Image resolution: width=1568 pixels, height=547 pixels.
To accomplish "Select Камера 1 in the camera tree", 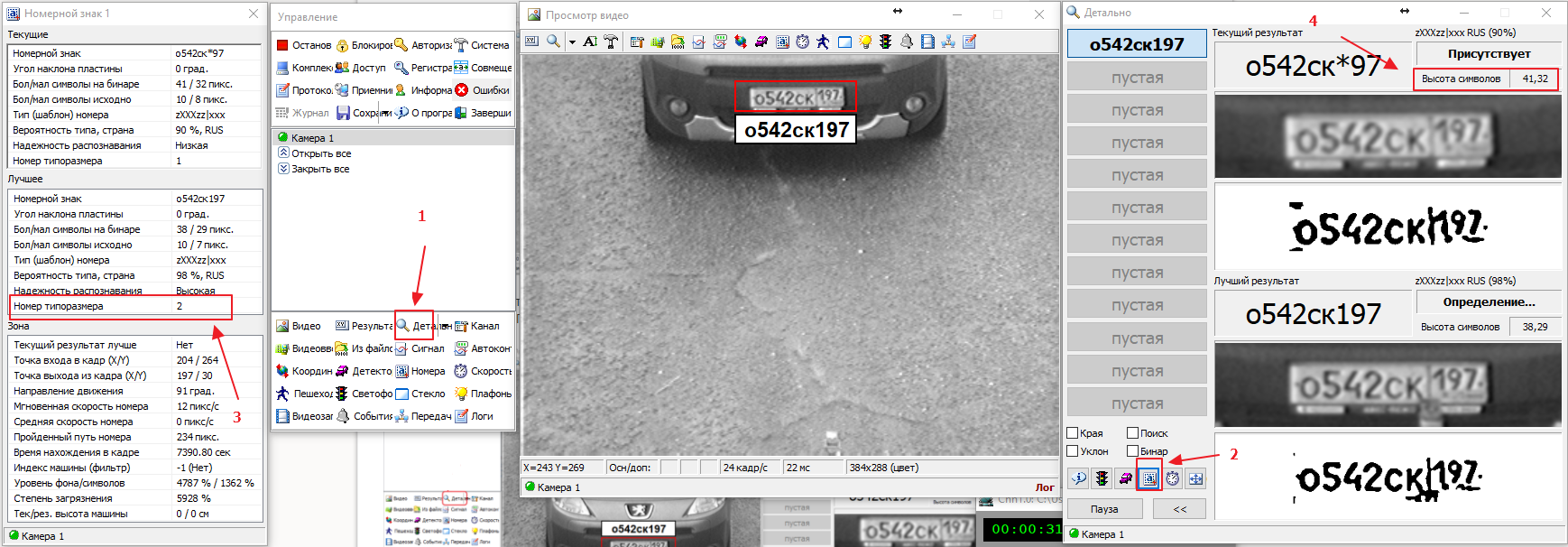I will click(x=311, y=138).
